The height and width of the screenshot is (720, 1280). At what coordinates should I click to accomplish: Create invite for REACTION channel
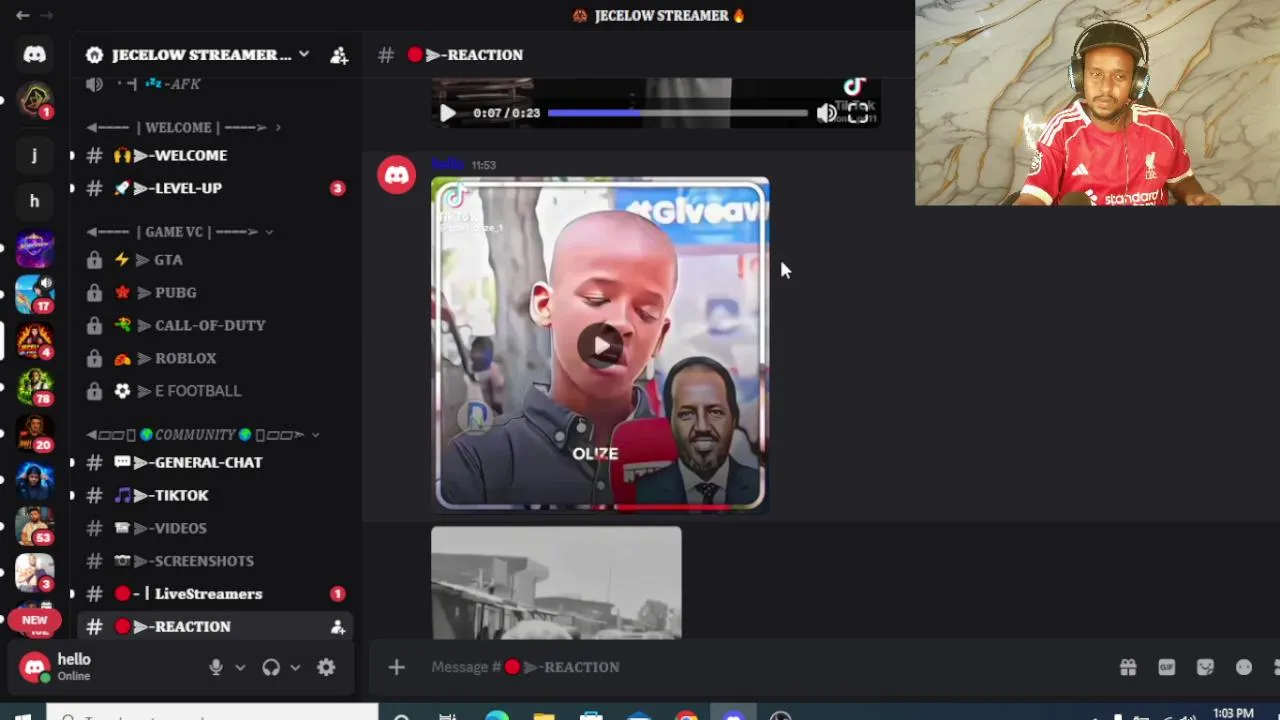pos(338,627)
